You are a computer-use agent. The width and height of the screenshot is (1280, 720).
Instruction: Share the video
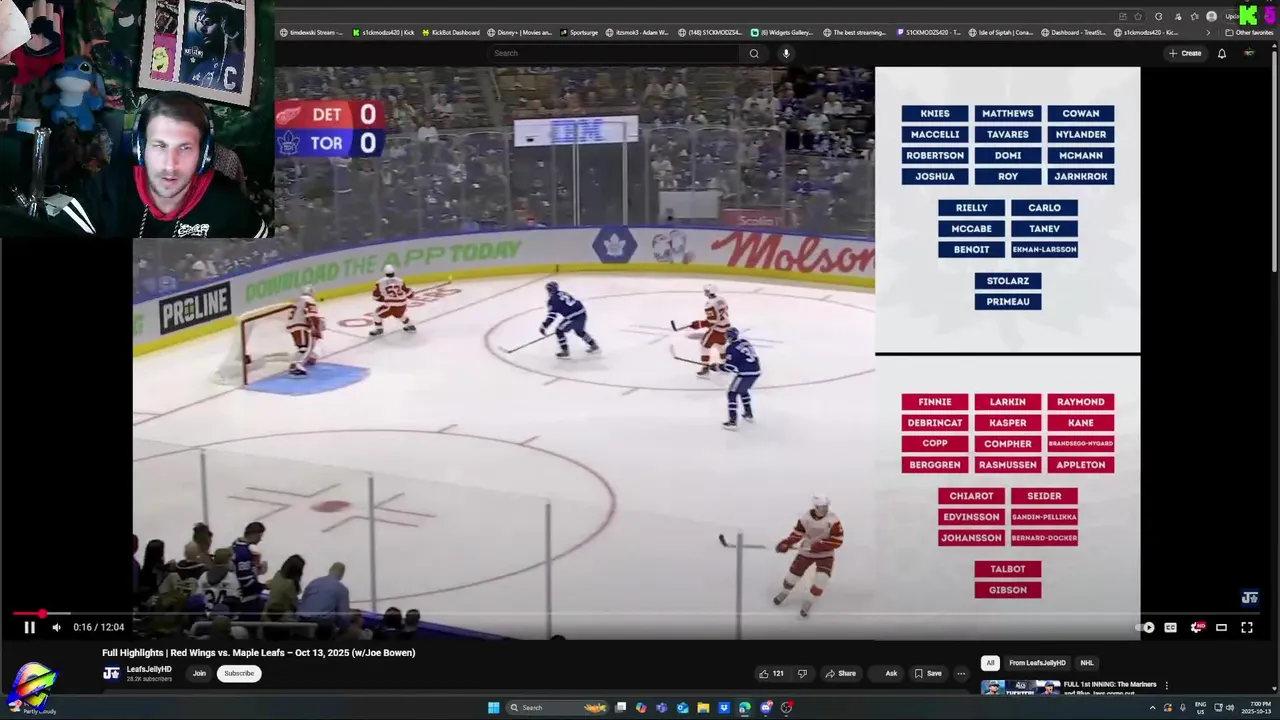(840, 673)
